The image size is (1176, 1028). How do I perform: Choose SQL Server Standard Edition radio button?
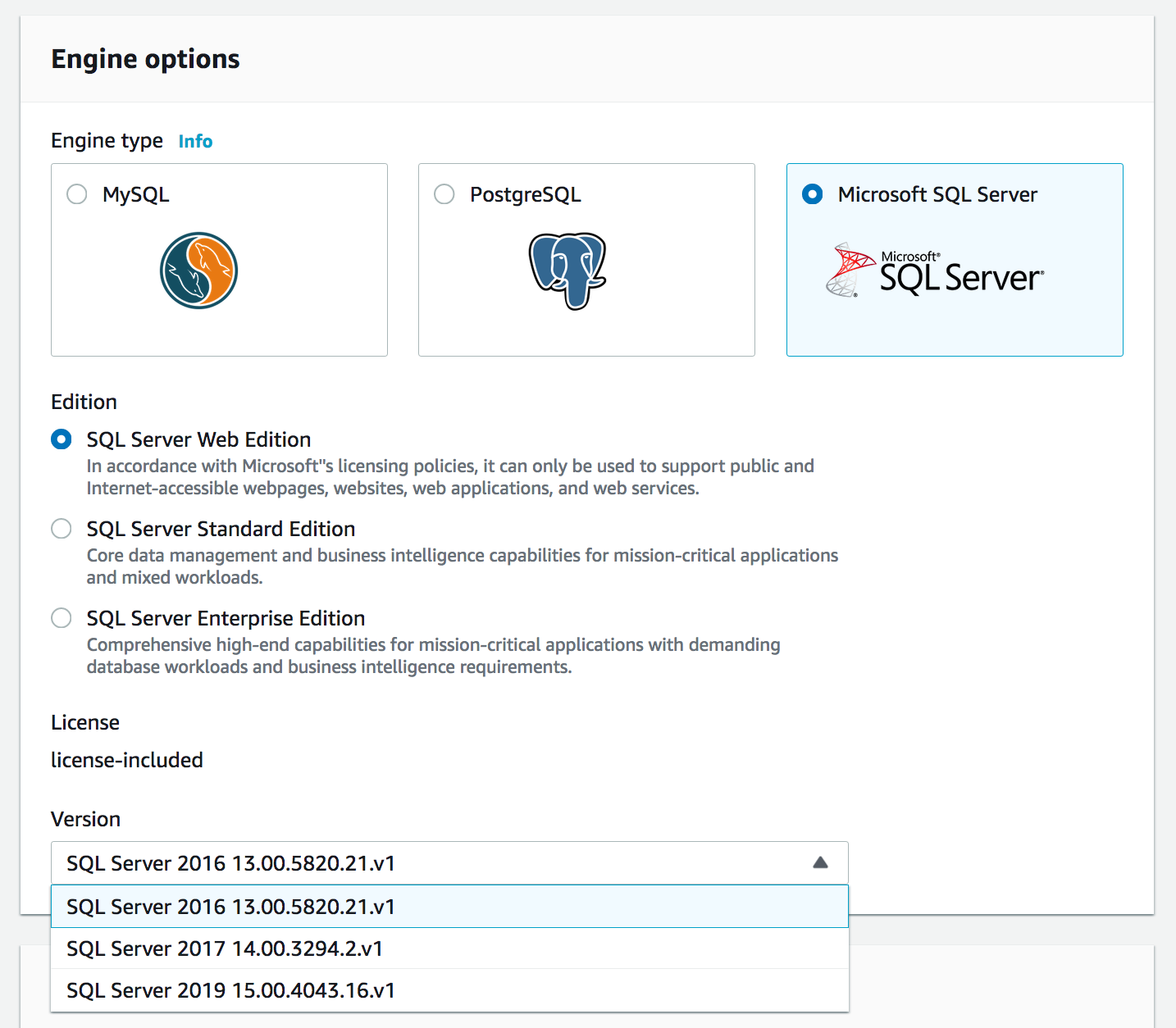[62, 529]
